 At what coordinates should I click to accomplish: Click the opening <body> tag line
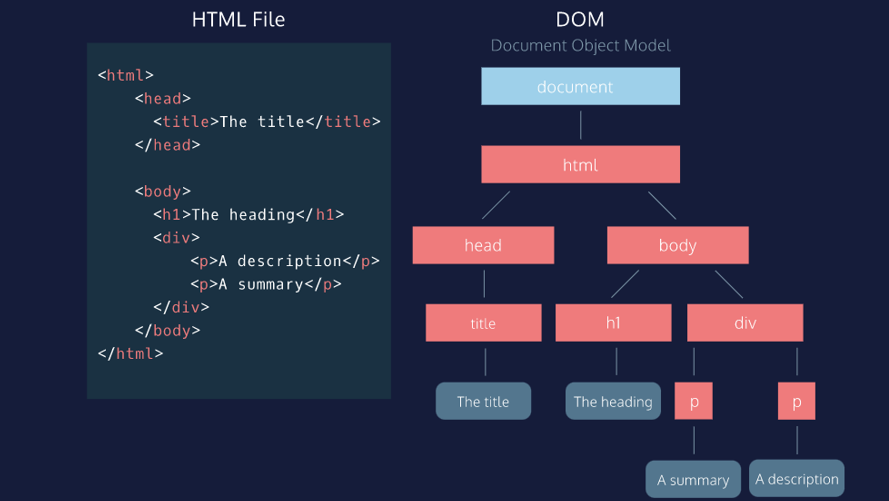[163, 191]
